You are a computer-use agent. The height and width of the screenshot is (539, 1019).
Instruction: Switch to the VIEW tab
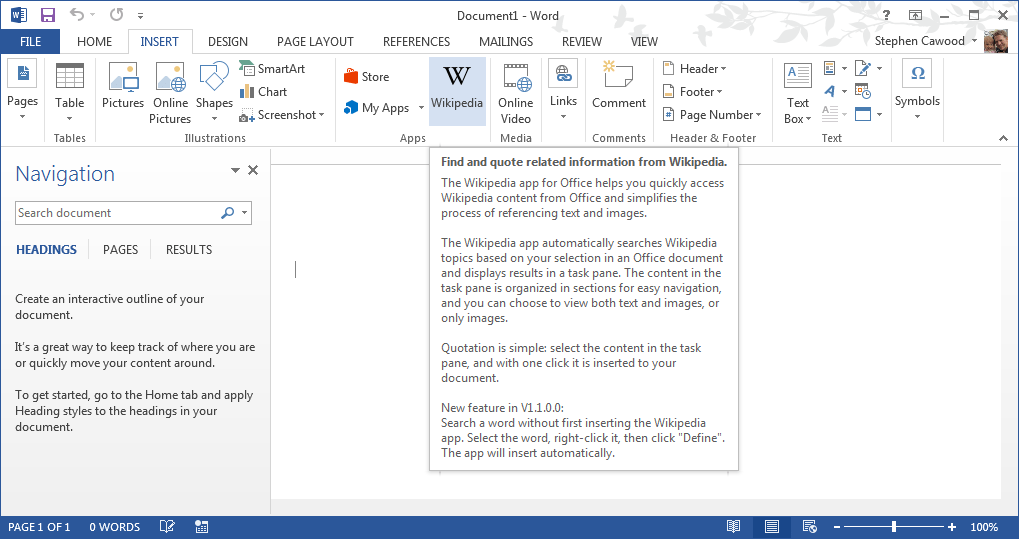(x=644, y=42)
